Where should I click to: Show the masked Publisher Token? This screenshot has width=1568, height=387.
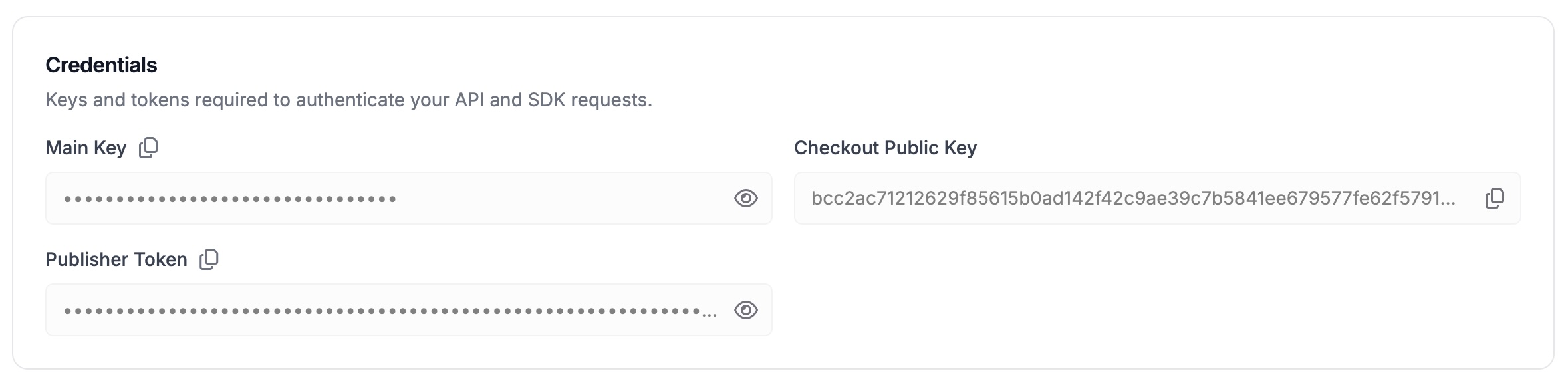pos(745,310)
